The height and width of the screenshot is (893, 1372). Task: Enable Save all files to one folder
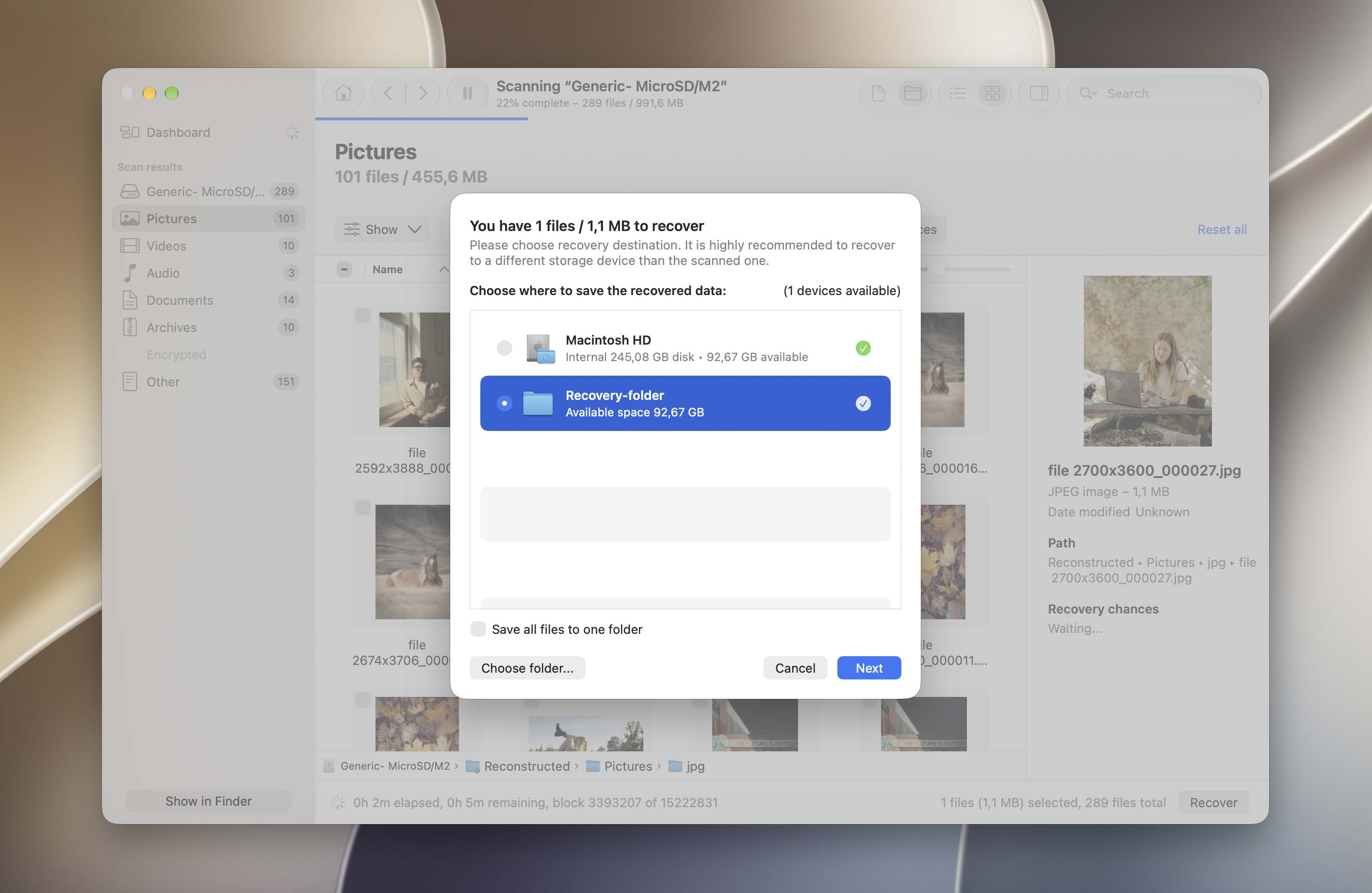pyautogui.click(x=478, y=629)
